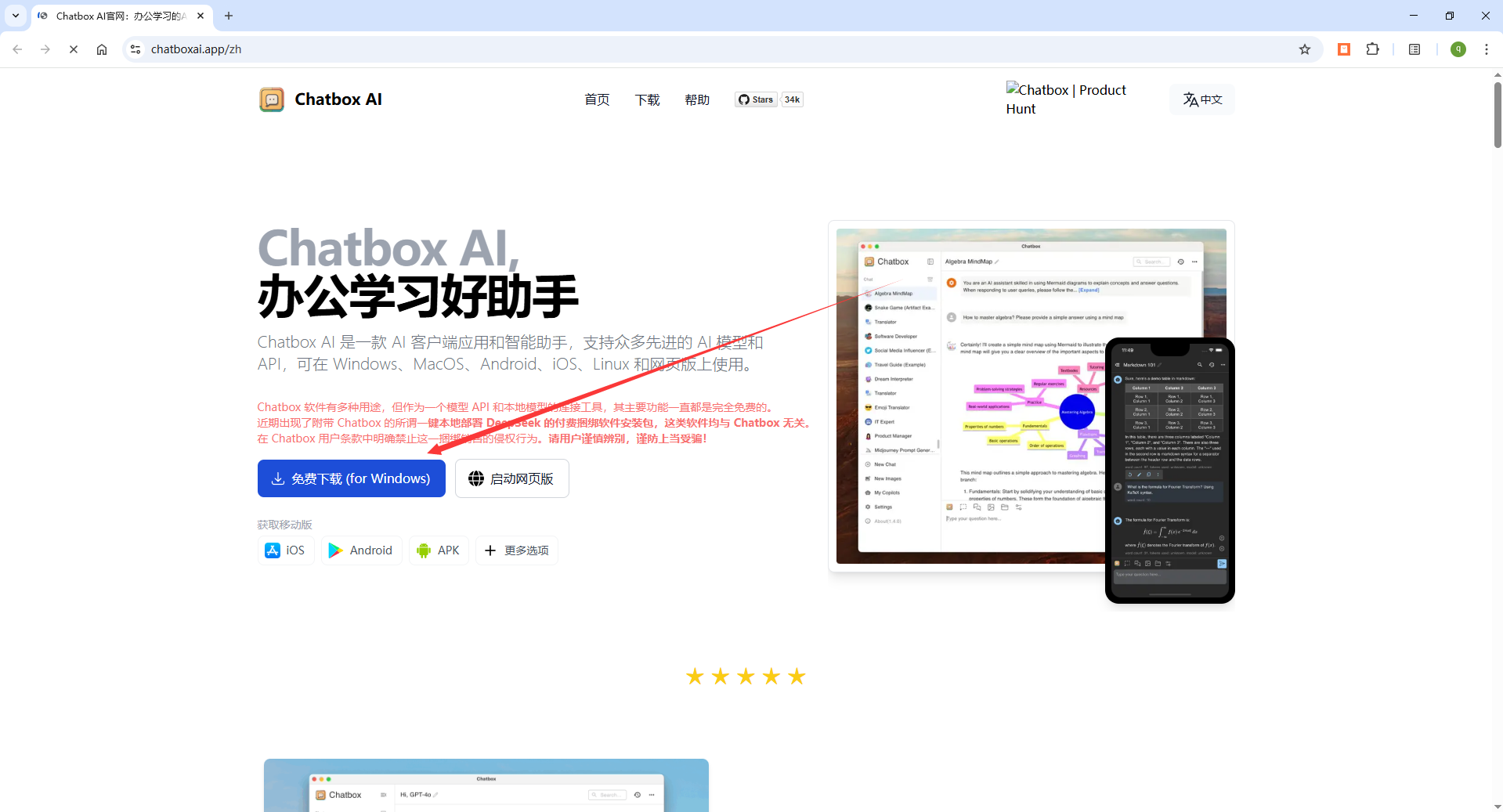The height and width of the screenshot is (812, 1503).
Task: Open the iOS App Store download
Action: point(285,550)
